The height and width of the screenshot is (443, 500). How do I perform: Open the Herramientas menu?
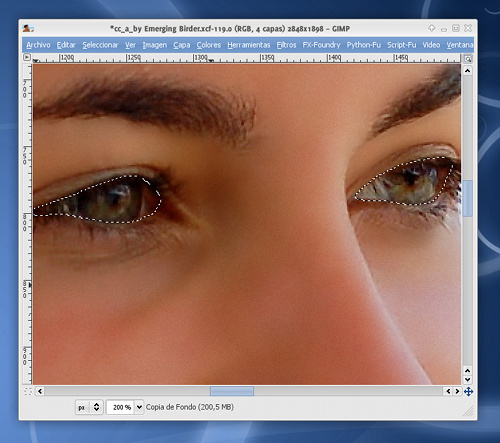coord(249,45)
